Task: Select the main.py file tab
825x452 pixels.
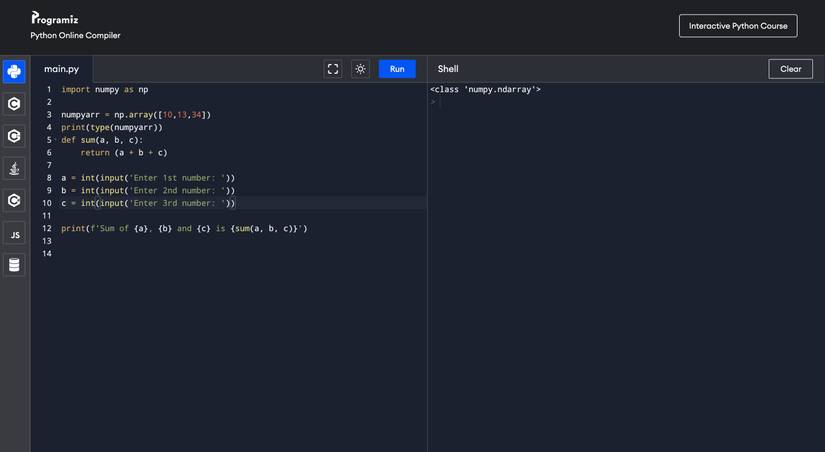Action: [x=61, y=69]
